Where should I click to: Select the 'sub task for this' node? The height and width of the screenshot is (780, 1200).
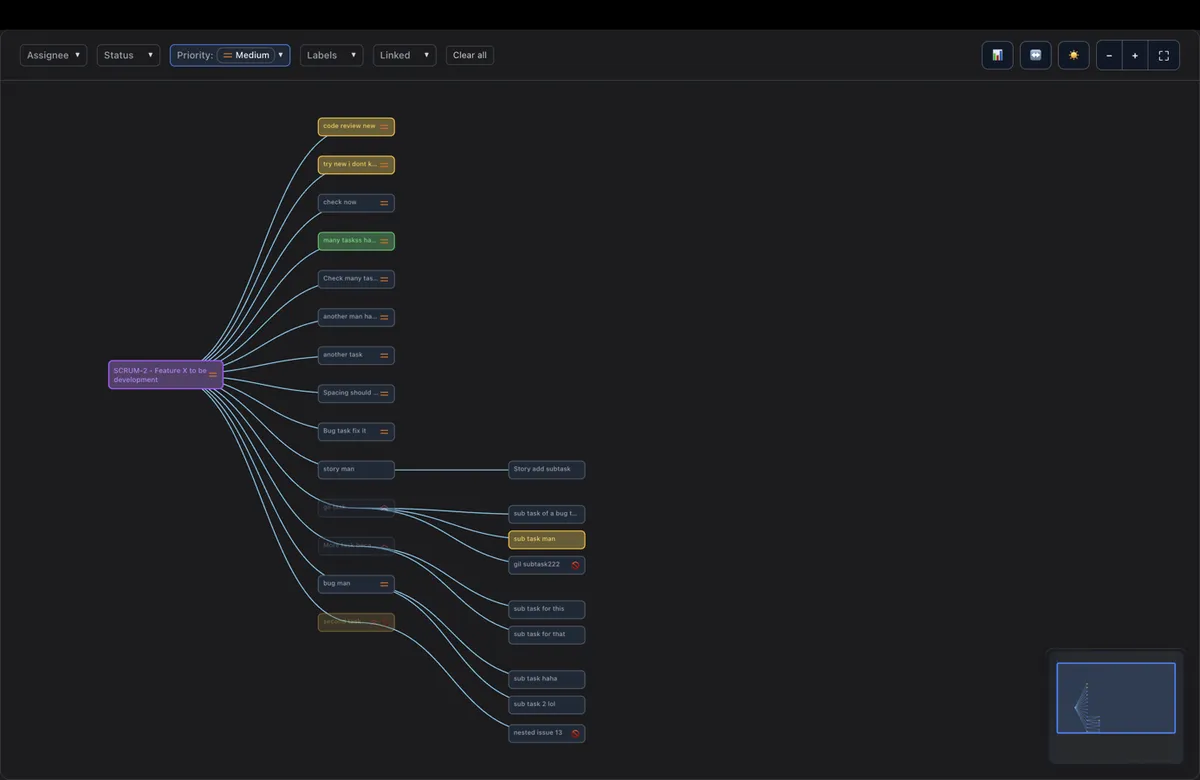point(547,609)
